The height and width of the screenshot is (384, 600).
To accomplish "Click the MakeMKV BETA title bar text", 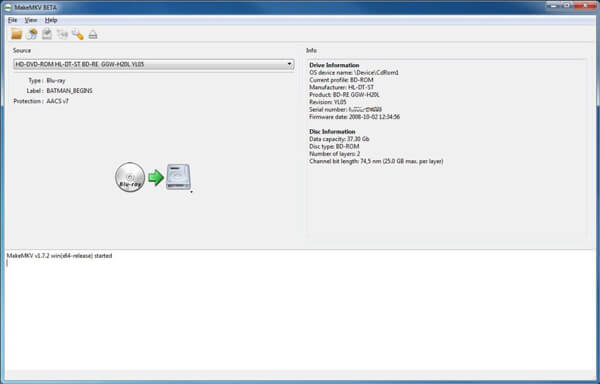I will [36, 7].
